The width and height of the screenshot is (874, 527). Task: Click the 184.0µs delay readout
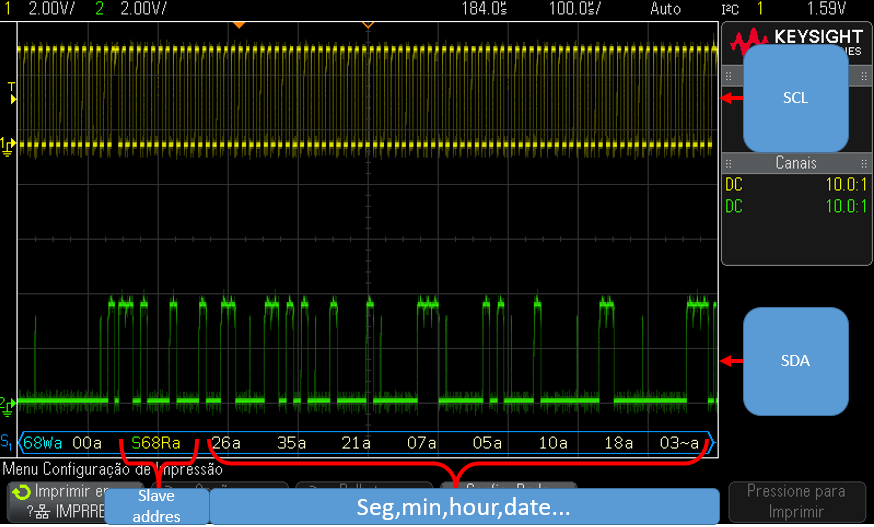click(x=484, y=8)
